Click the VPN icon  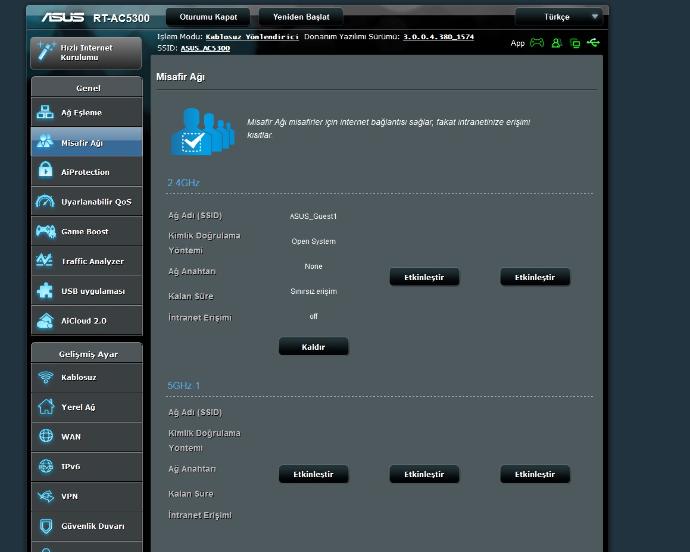(x=46, y=496)
